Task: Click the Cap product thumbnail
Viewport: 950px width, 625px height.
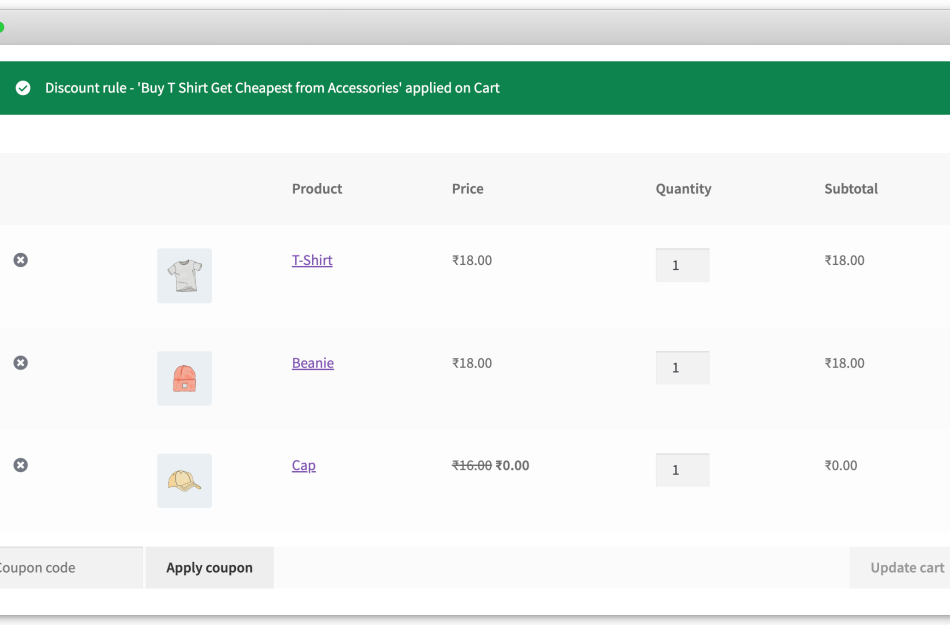Action: click(x=184, y=480)
